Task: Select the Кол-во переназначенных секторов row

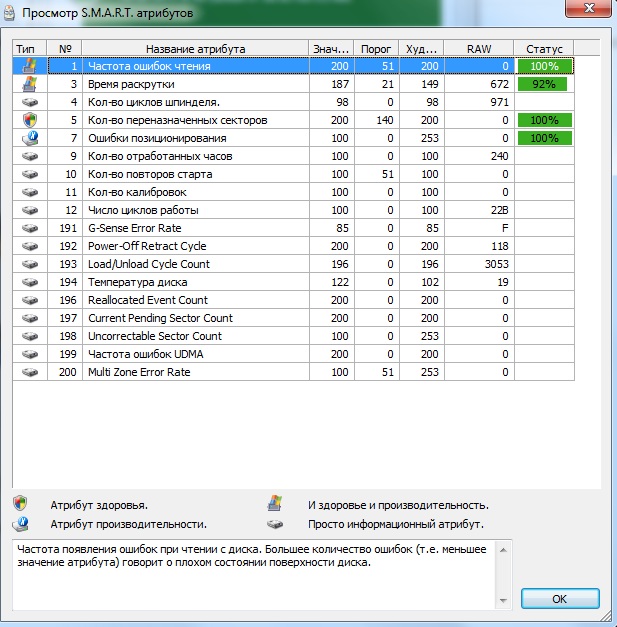Action: coord(294,120)
